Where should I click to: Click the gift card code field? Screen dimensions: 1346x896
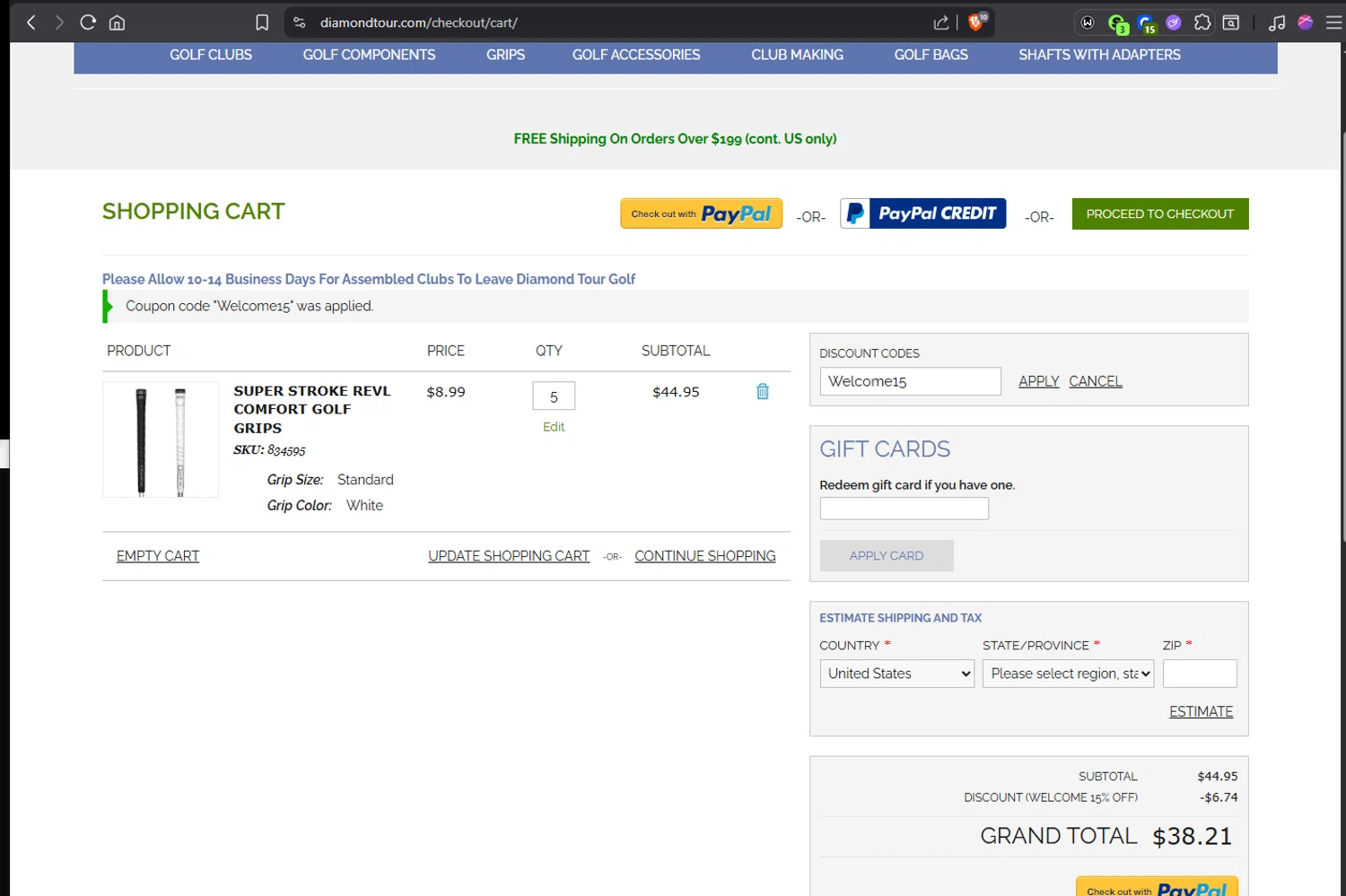tap(905, 509)
